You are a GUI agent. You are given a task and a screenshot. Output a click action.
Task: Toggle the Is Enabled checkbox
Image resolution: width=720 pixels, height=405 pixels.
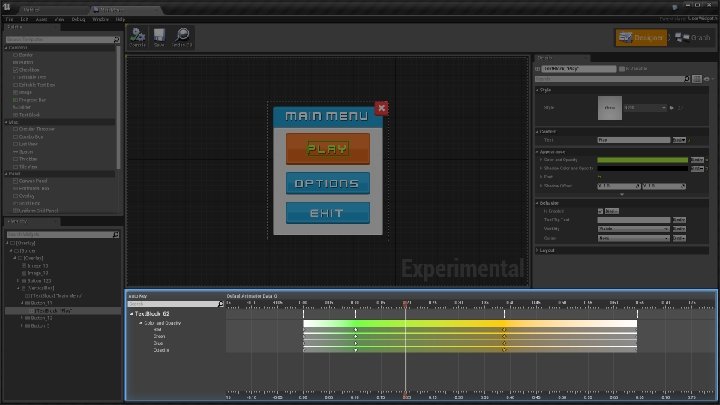click(x=600, y=211)
